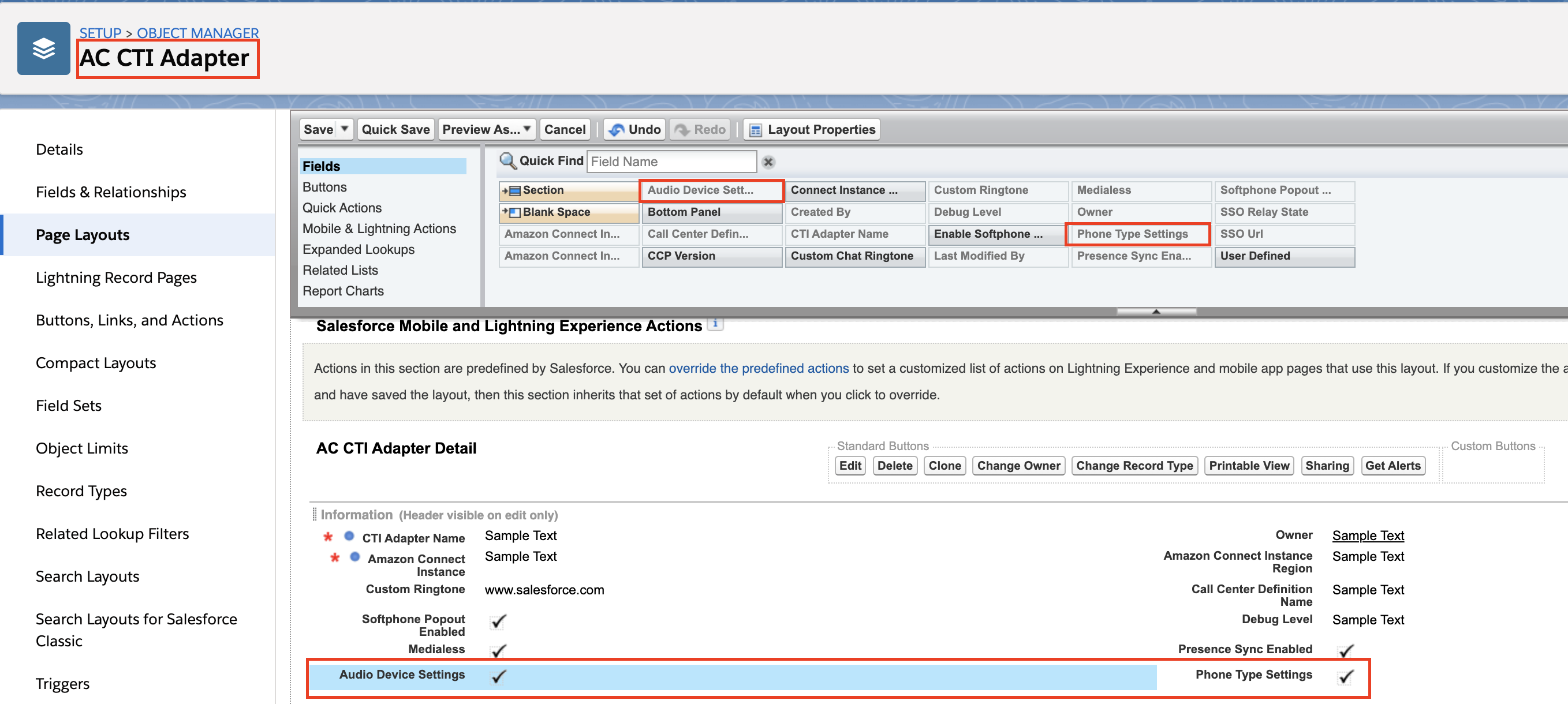Image resolution: width=1568 pixels, height=704 pixels.
Task: Select the Report Charts palette category
Action: click(343, 291)
